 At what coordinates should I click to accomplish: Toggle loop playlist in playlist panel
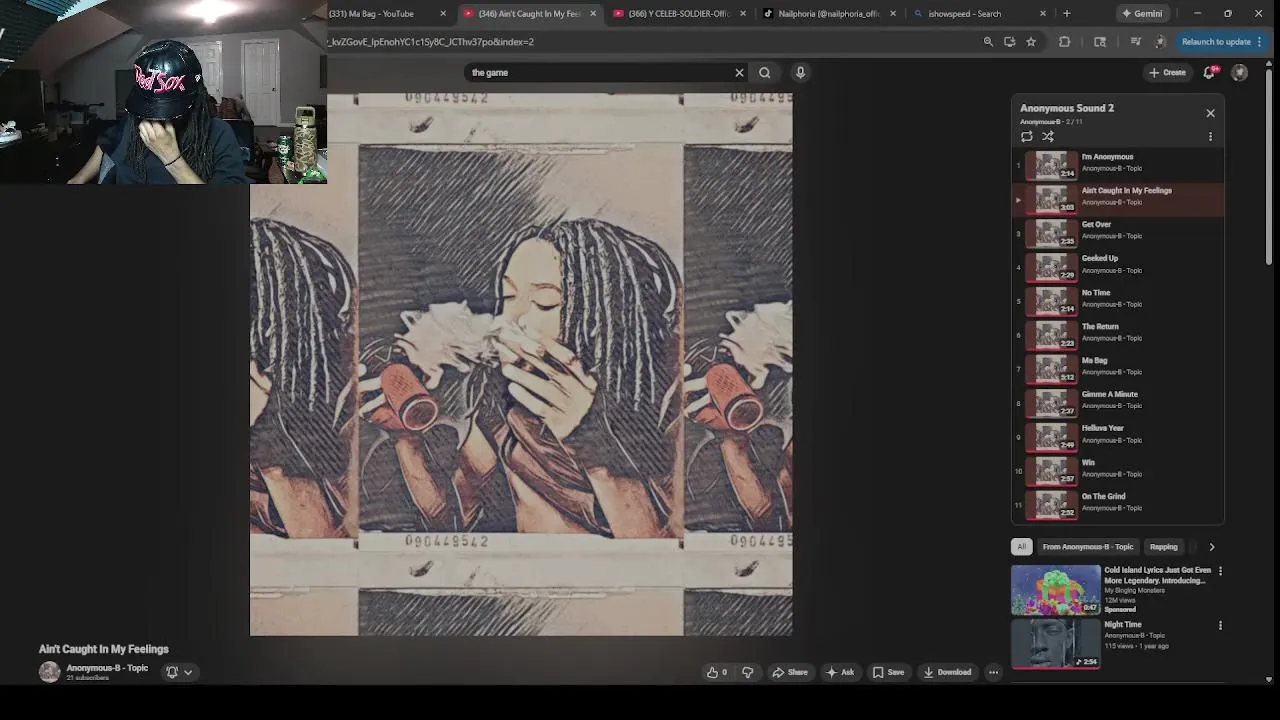[x=1027, y=137]
